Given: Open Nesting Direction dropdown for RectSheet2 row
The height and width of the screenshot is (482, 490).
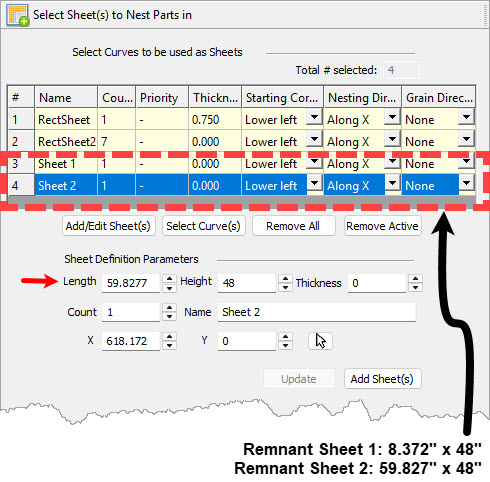Looking at the screenshot, I should pyautogui.click(x=392, y=139).
